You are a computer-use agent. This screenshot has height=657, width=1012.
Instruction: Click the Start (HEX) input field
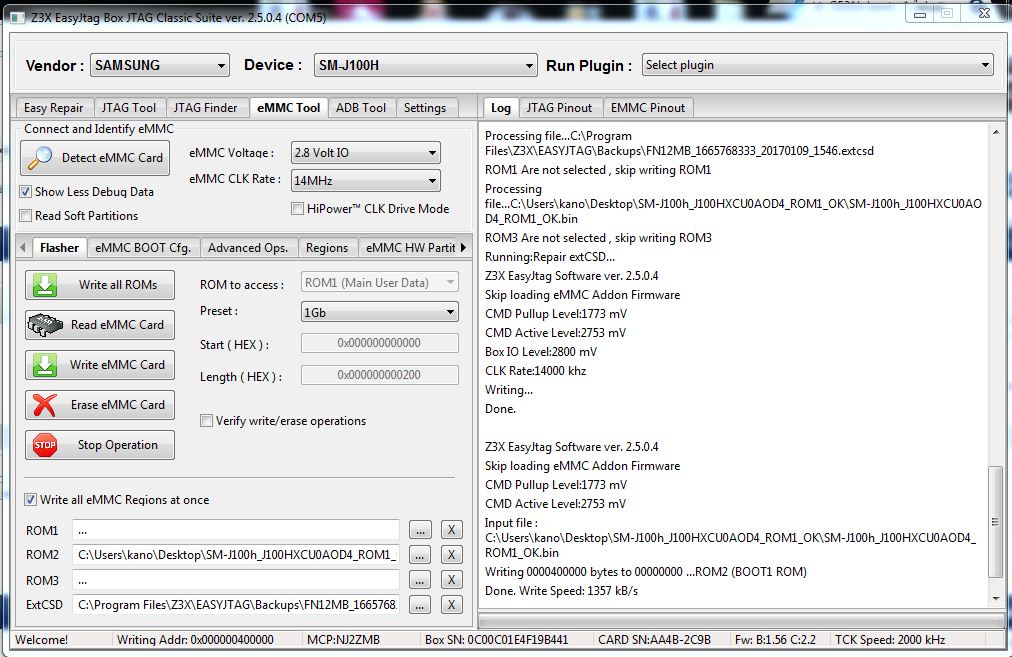click(x=380, y=343)
